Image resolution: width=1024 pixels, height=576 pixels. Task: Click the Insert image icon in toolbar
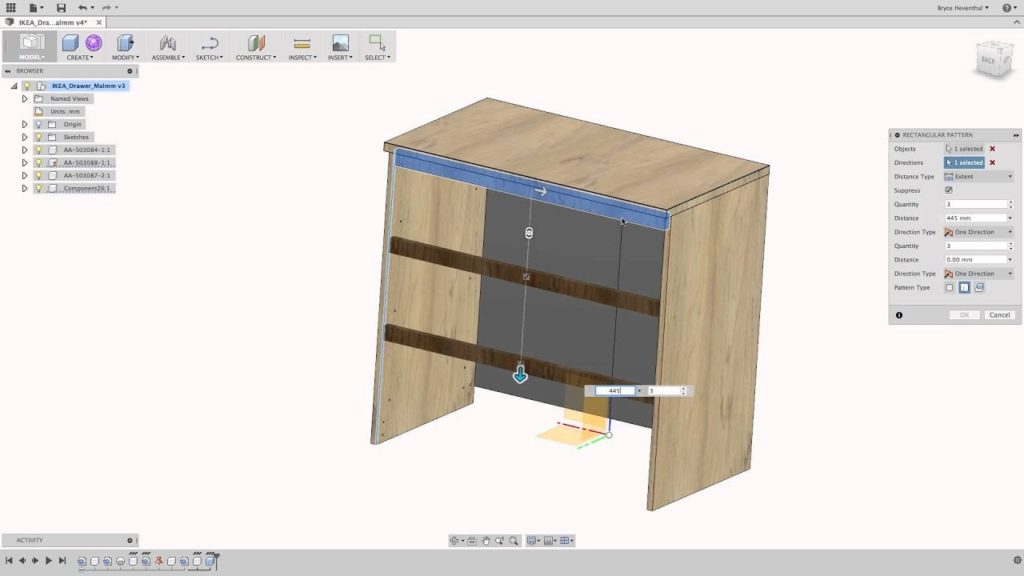tap(340, 43)
